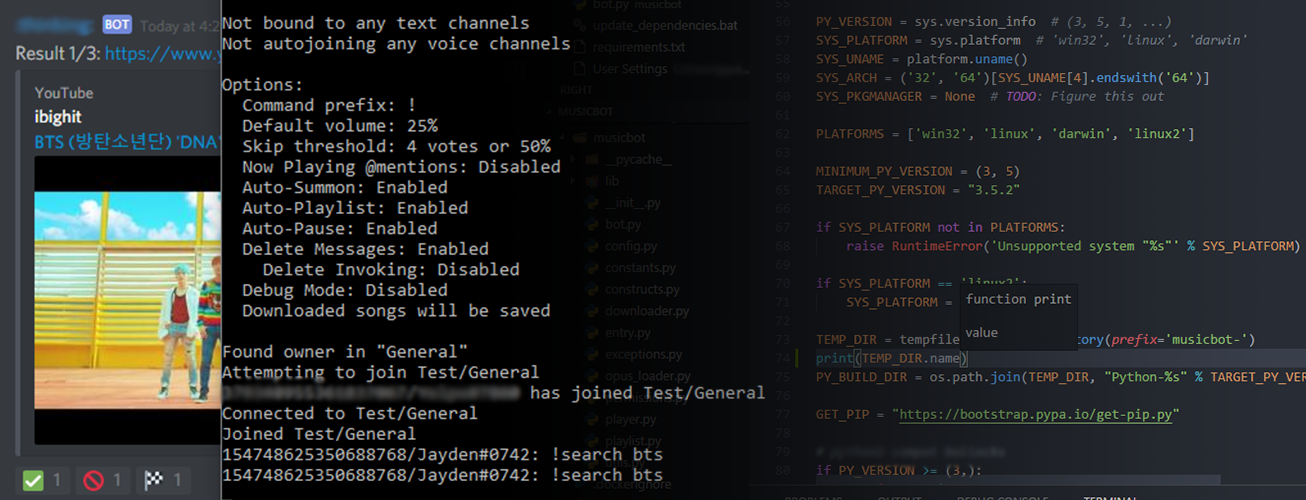Open entry.py in the explorer tree
The image size is (1306, 500).
click(x=628, y=333)
